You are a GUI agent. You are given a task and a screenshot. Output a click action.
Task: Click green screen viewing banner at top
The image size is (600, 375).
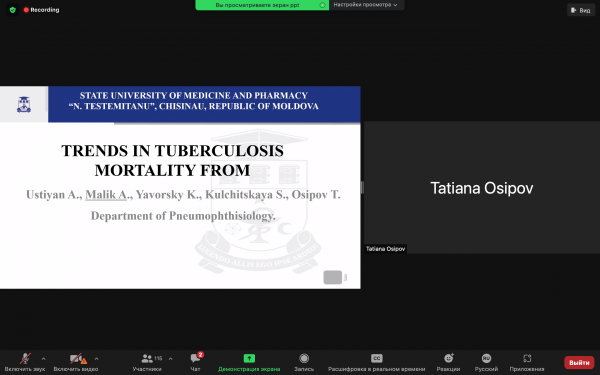pos(262,5)
